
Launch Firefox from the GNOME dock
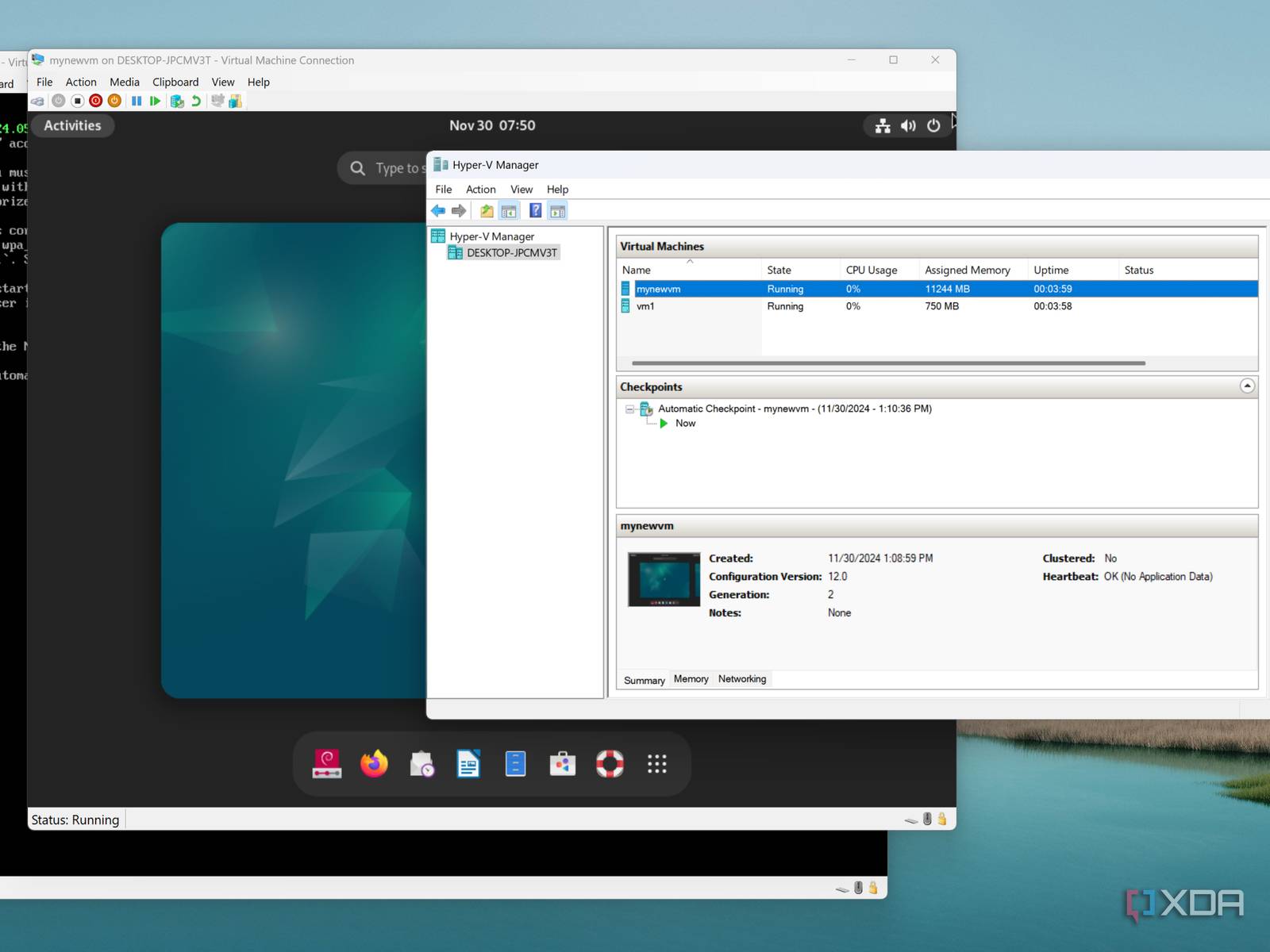coord(374,764)
